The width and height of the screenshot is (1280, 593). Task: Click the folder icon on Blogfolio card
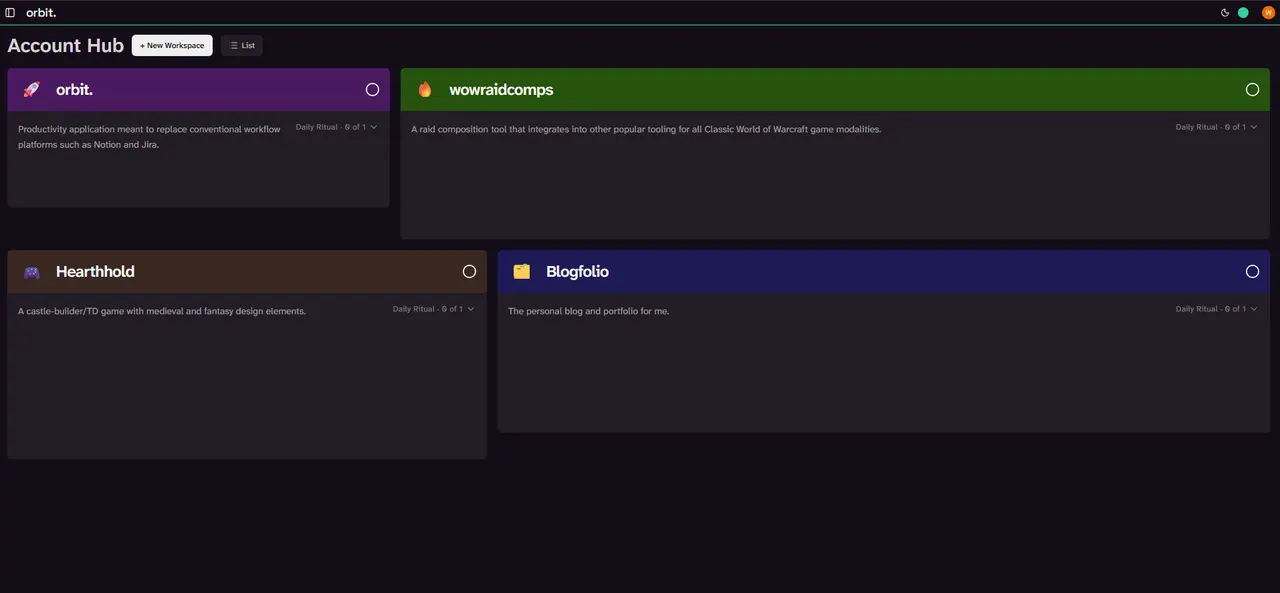[521, 272]
